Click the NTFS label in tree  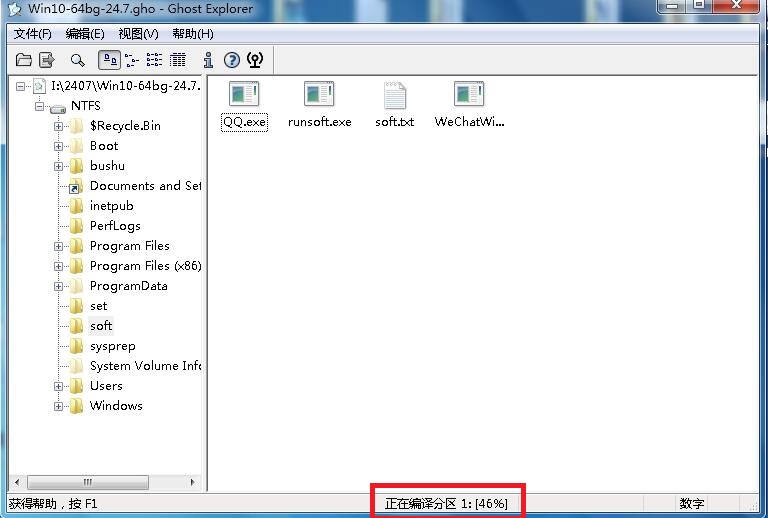[86, 106]
